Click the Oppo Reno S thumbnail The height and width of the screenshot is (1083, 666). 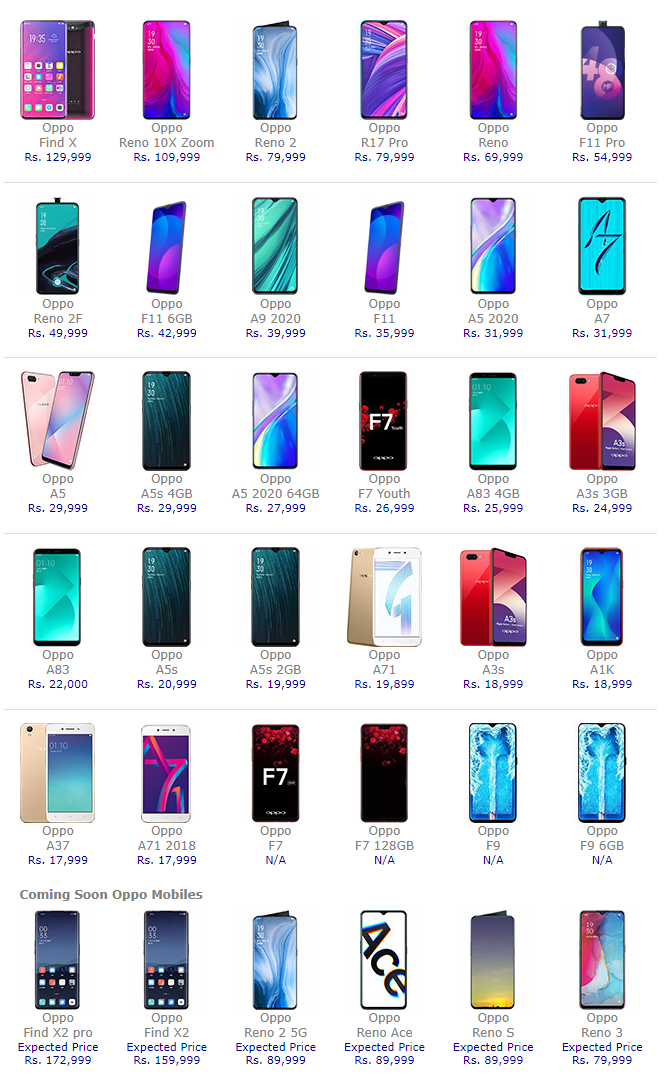click(x=493, y=959)
